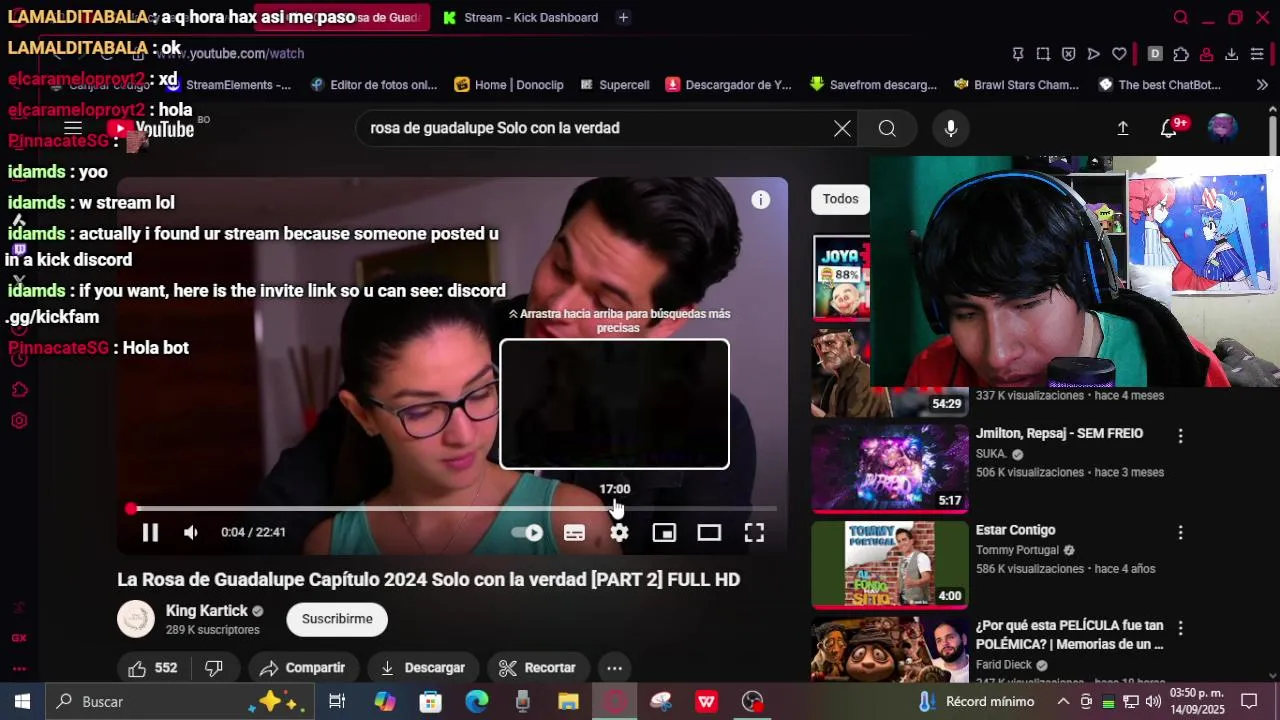Open browser easy setup sliders icon
The height and width of the screenshot is (720, 1280).
click(1257, 54)
